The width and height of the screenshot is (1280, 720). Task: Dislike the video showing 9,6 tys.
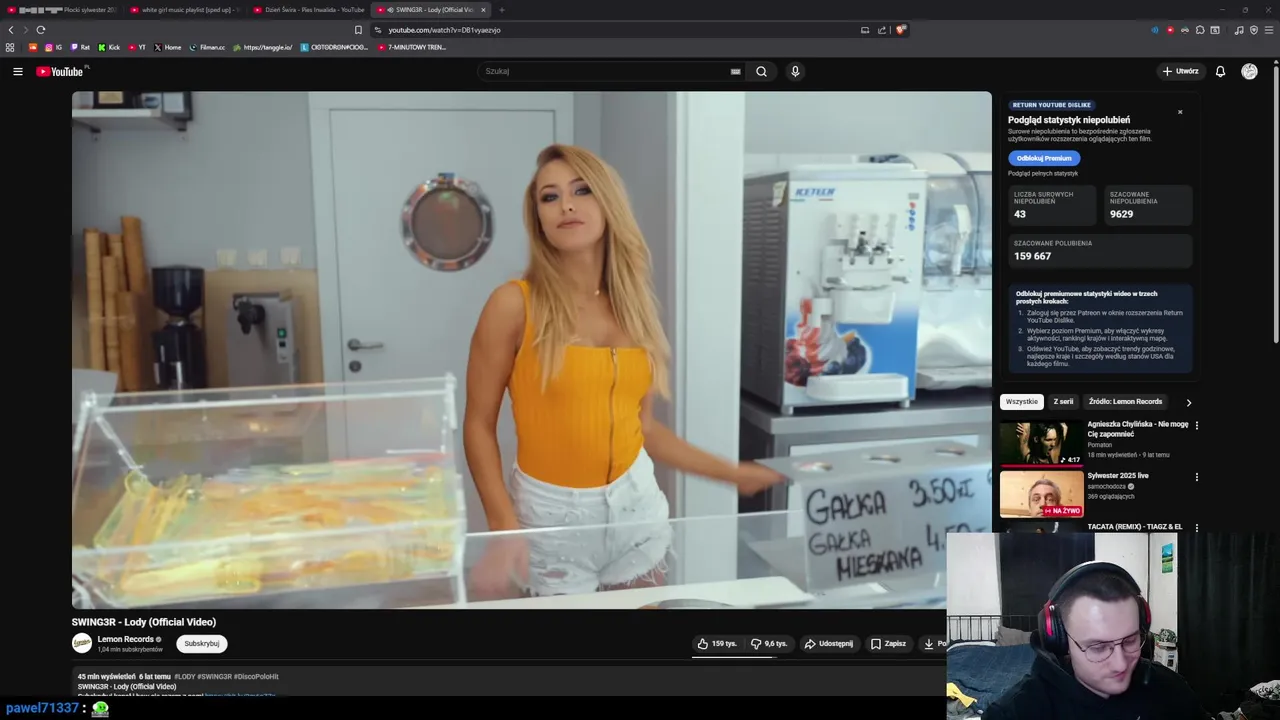(769, 644)
